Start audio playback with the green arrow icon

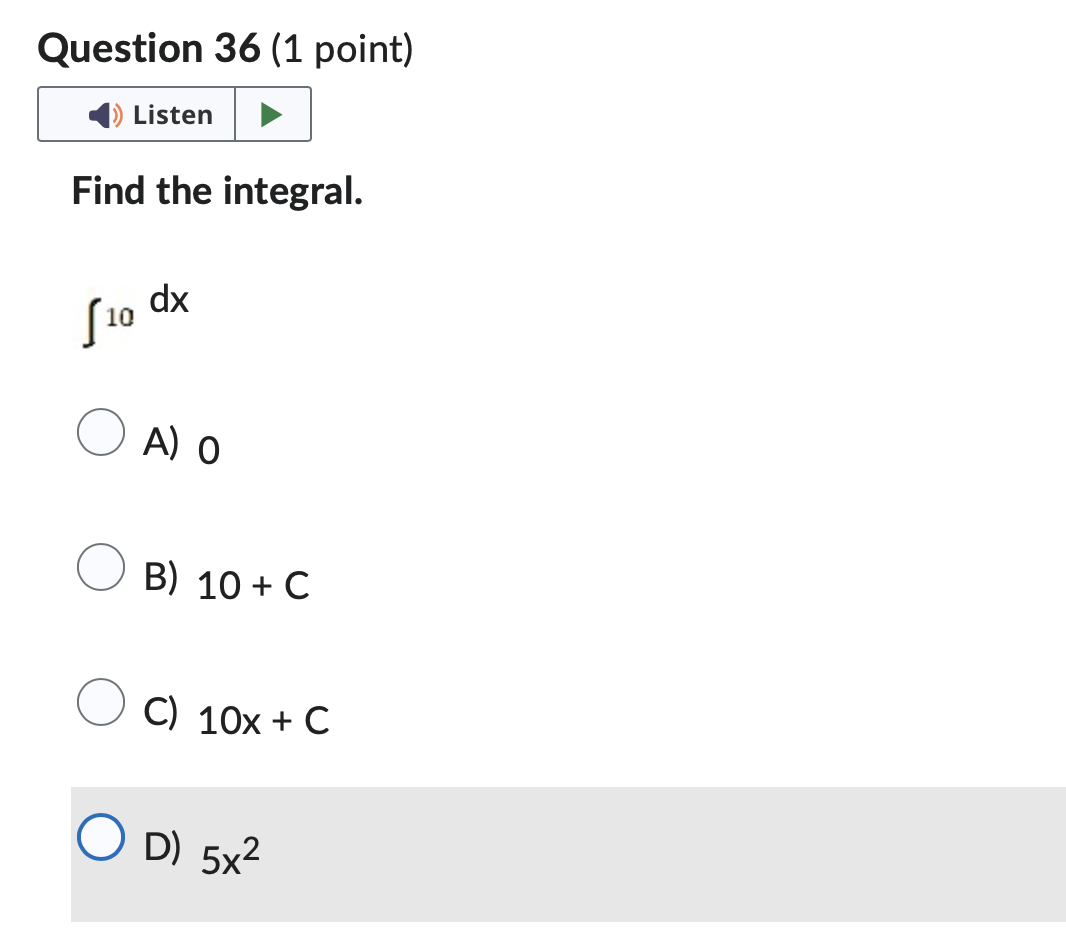(273, 114)
